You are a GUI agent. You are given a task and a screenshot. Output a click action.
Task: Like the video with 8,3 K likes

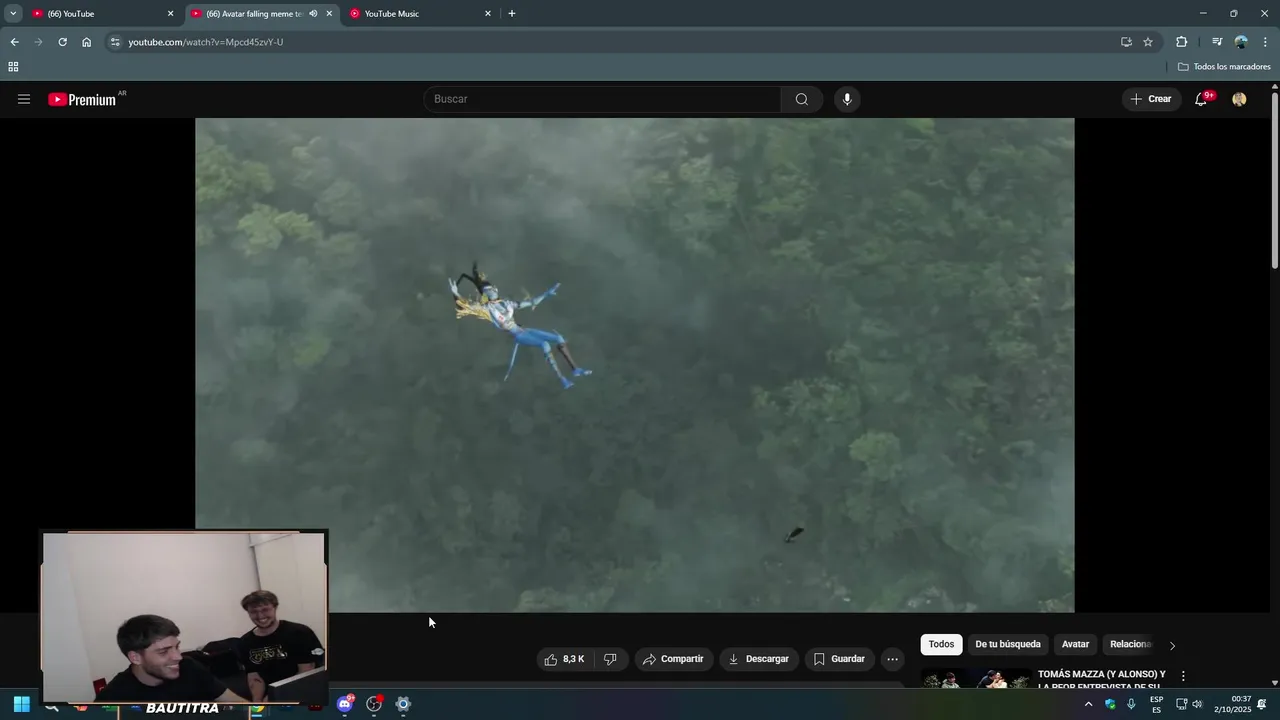tap(564, 659)
